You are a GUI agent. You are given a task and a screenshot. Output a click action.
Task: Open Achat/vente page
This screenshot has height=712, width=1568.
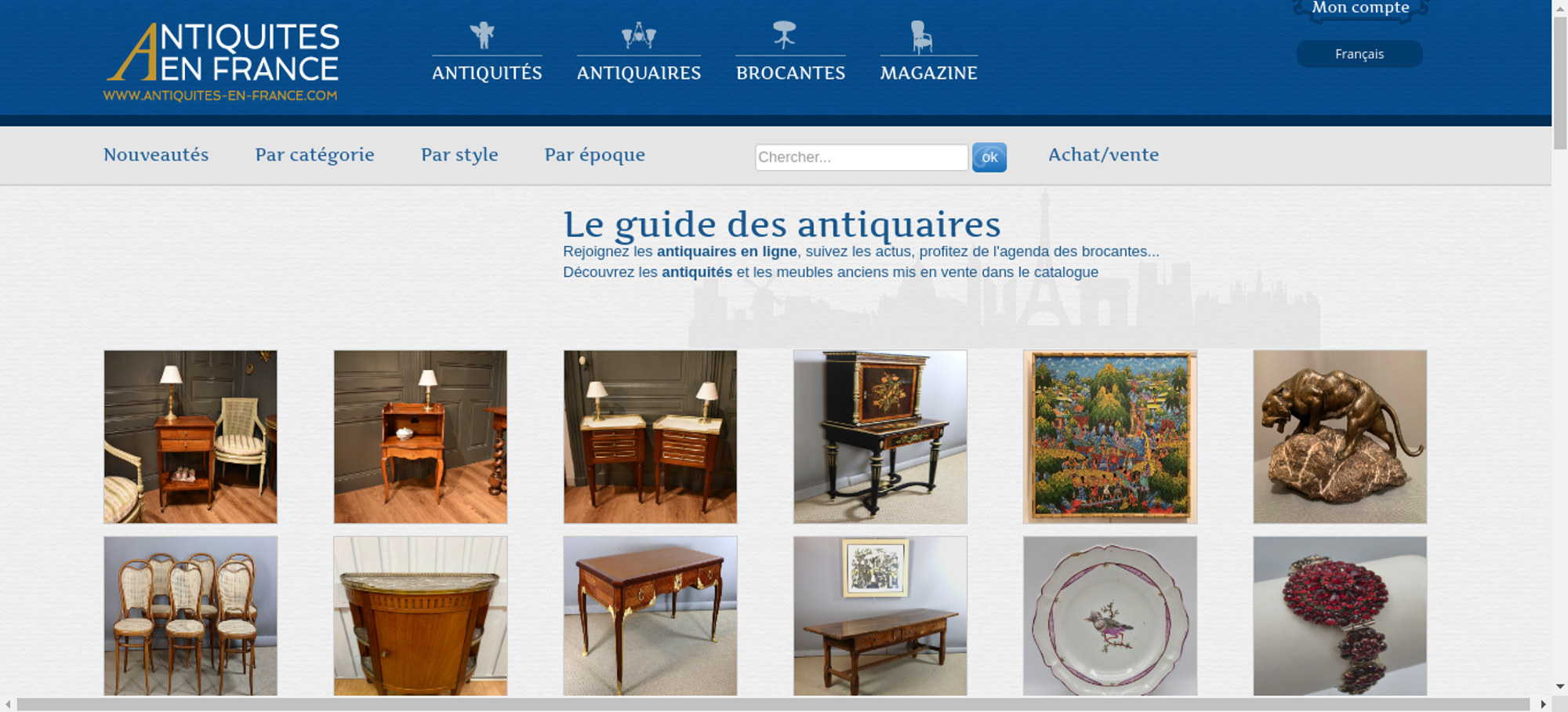(1103, 154)
